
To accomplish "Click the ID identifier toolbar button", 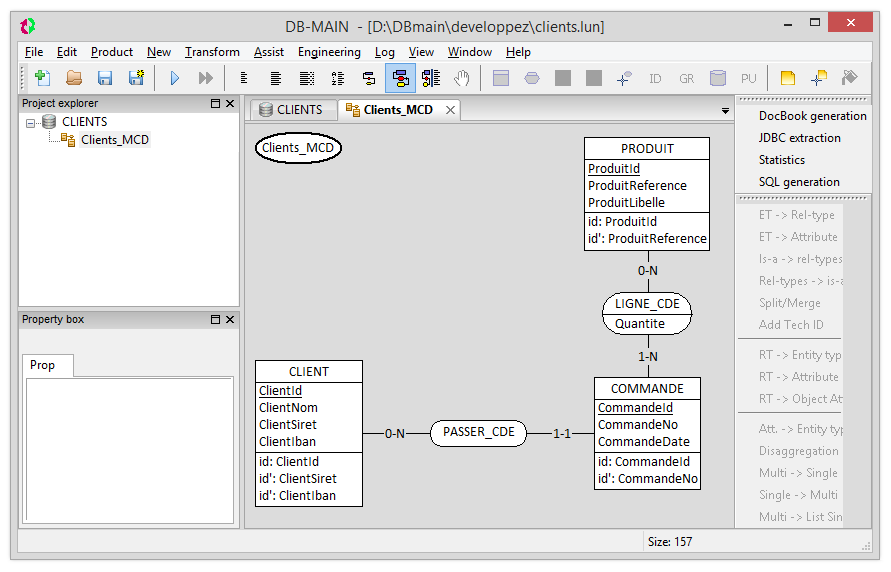I will [655, 78].
